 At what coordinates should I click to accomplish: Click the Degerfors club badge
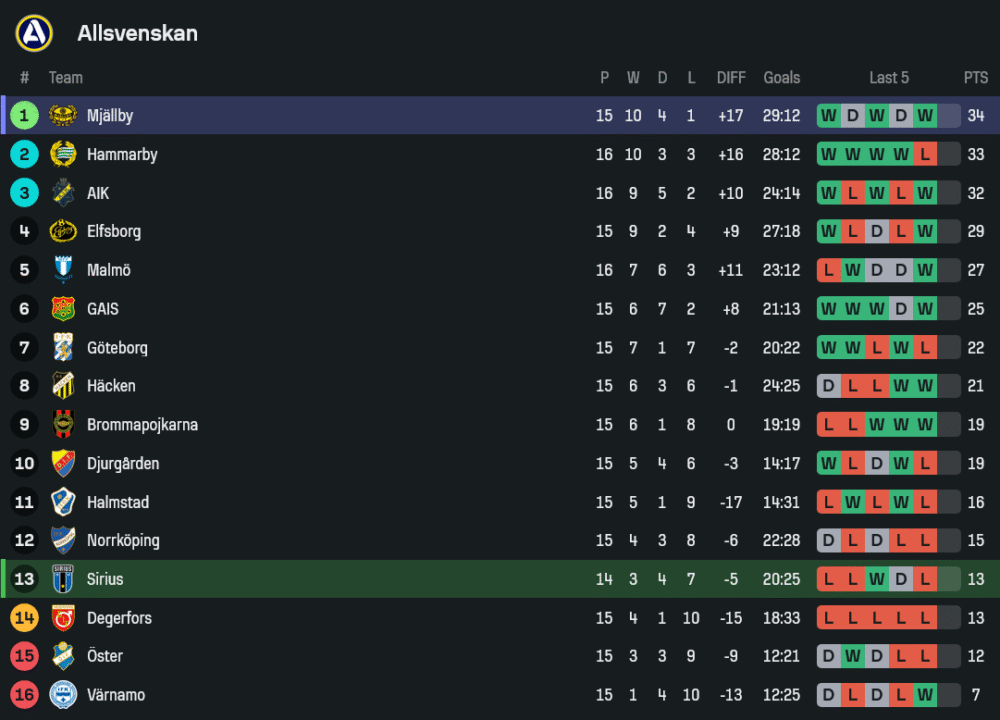coord(63,618)
